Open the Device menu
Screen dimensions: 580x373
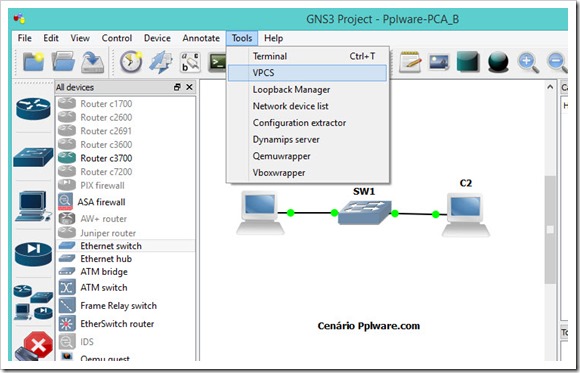coord(157,38)
